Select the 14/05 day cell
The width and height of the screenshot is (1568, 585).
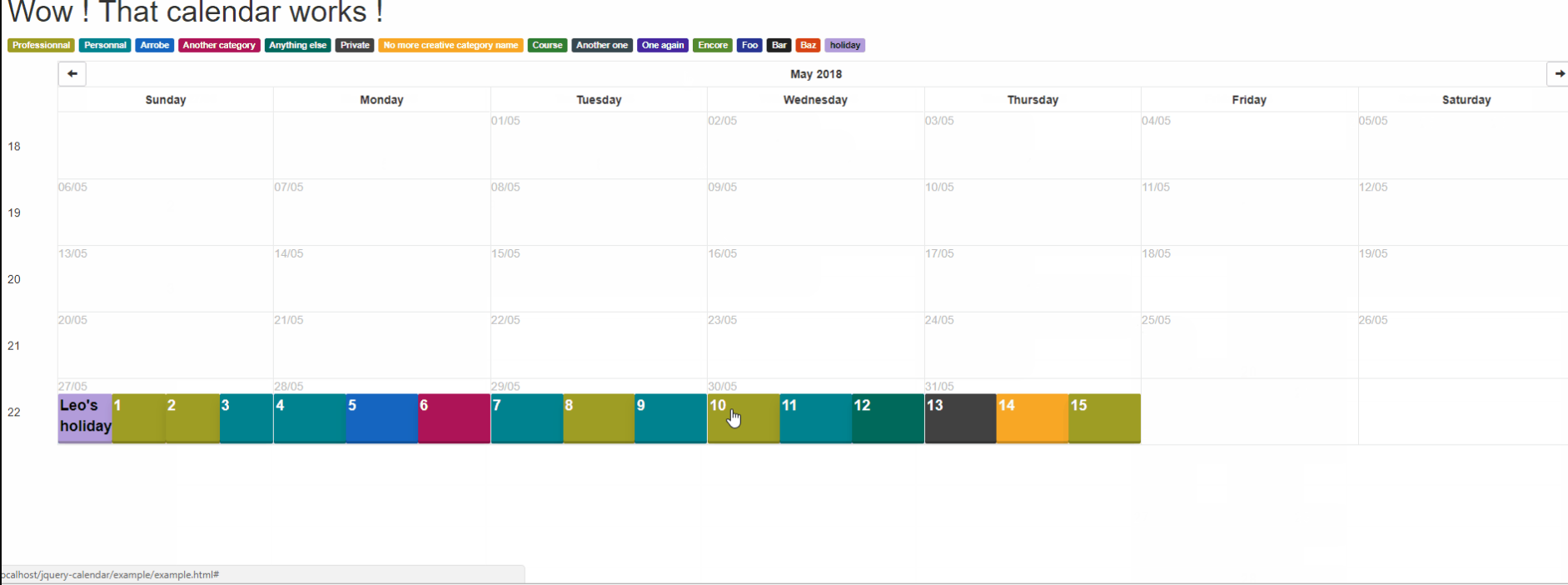pos(381,279)
